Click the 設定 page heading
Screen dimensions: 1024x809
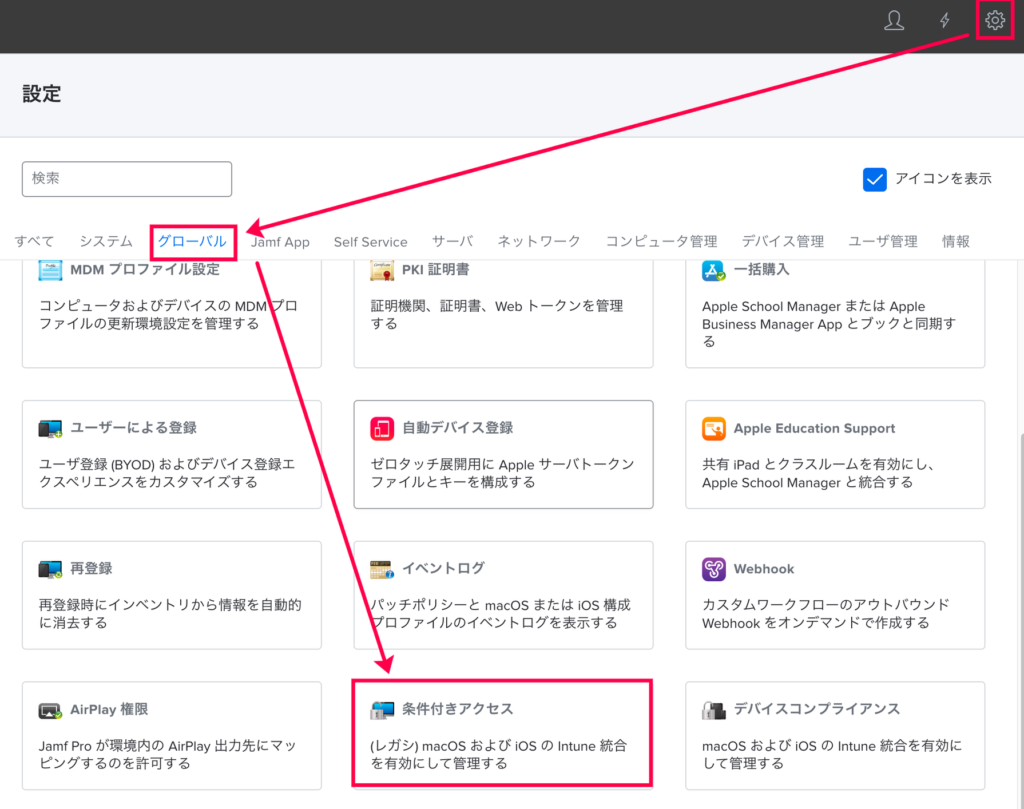click(42, 94)
